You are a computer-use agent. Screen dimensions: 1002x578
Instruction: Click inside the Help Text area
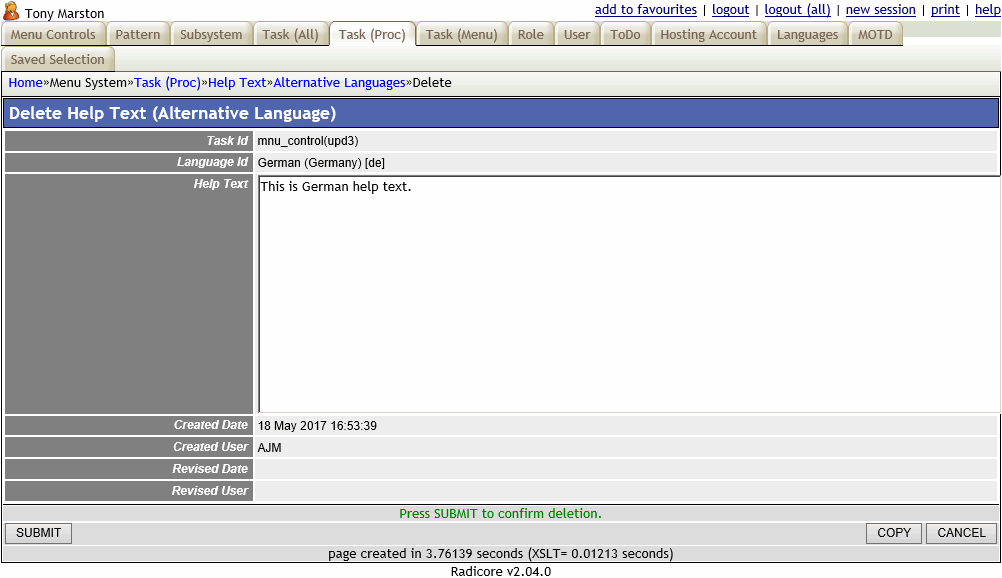[x=628, y=294]
